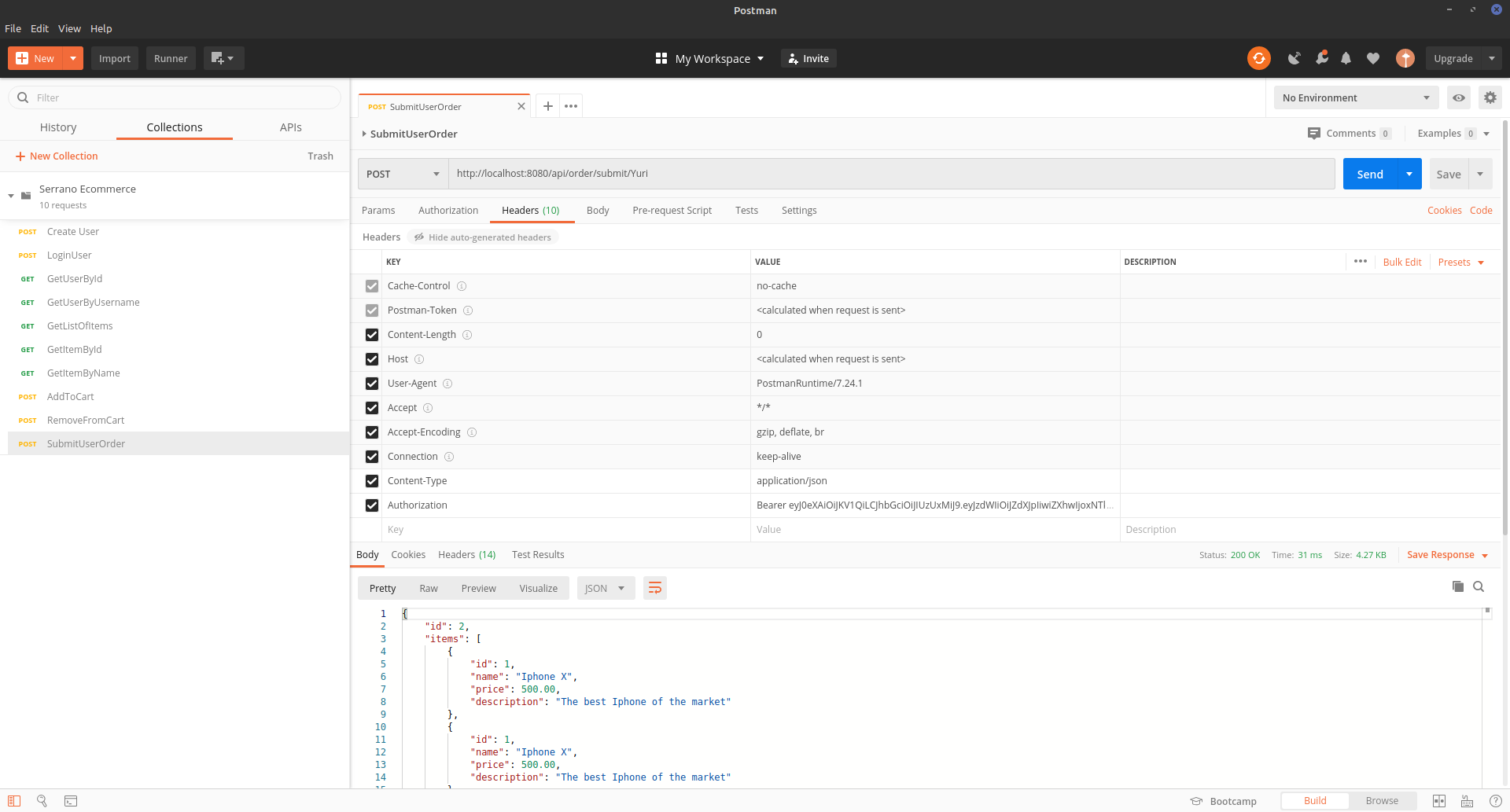Open headers column options ellipsis

point(1361,261)
